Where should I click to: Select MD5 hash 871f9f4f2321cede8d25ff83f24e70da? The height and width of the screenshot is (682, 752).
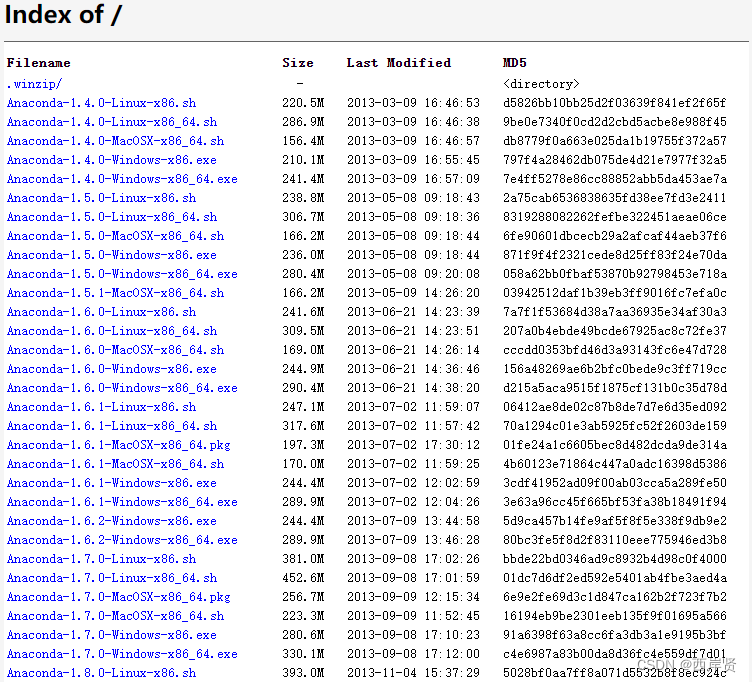[x=615, y=255]
